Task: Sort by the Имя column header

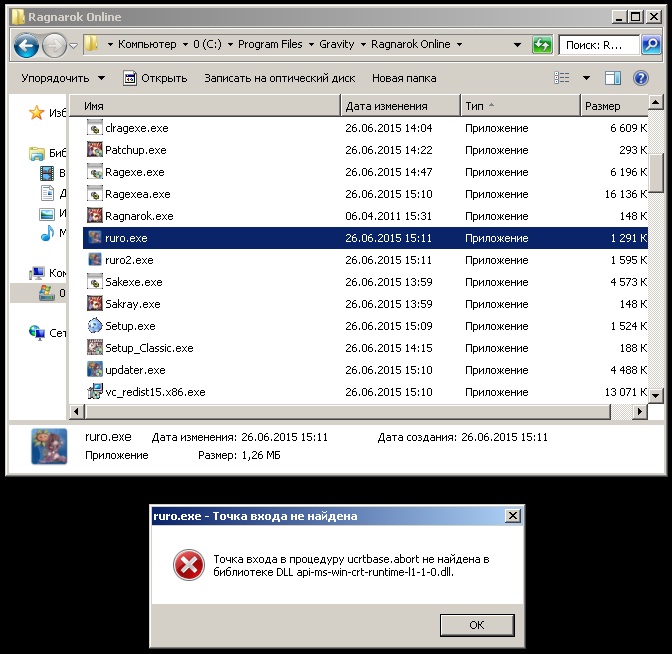Action: point(205,106)
